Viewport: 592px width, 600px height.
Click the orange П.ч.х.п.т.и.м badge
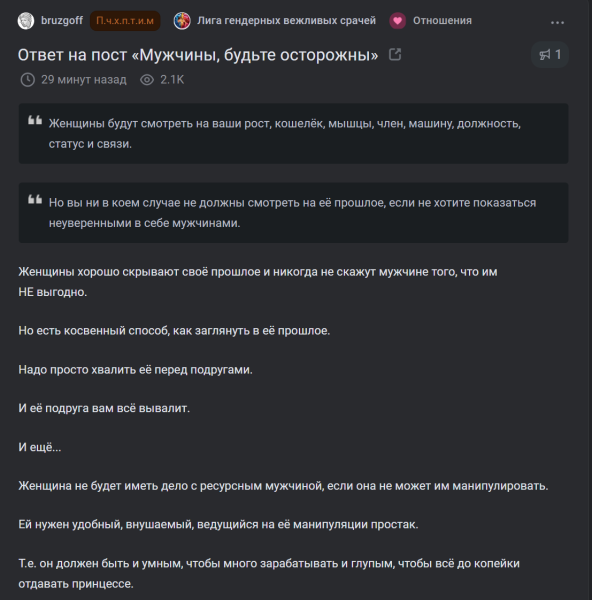click(125, 21)
